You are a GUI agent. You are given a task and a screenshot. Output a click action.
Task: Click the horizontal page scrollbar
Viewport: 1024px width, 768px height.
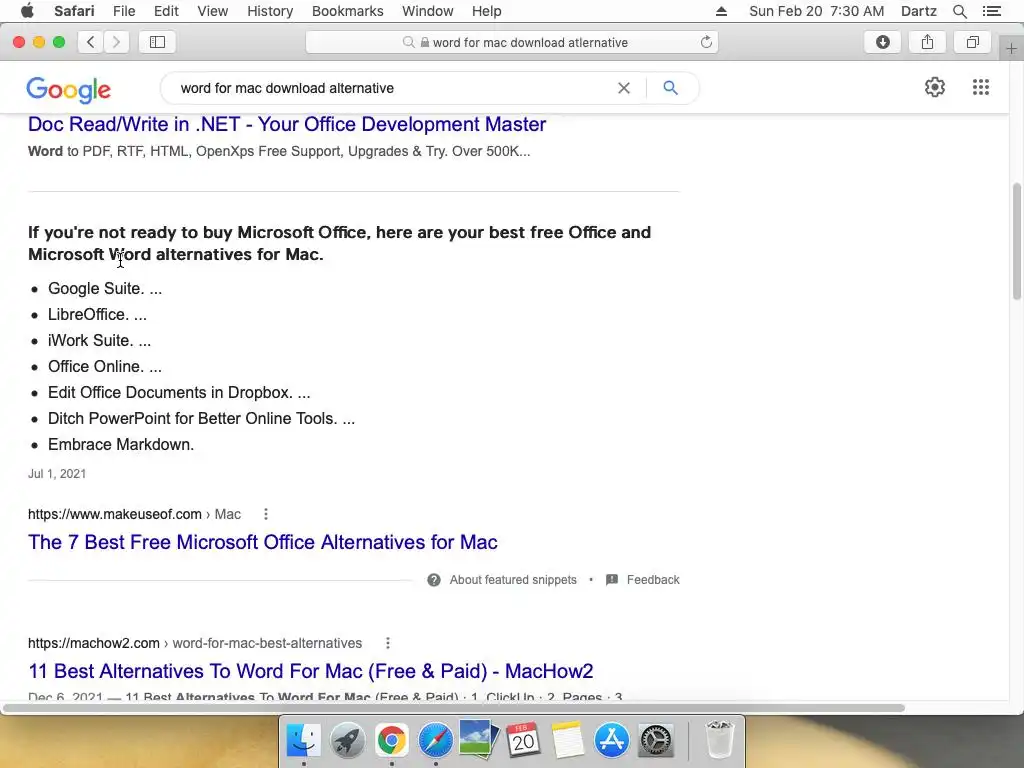(453, 708)
